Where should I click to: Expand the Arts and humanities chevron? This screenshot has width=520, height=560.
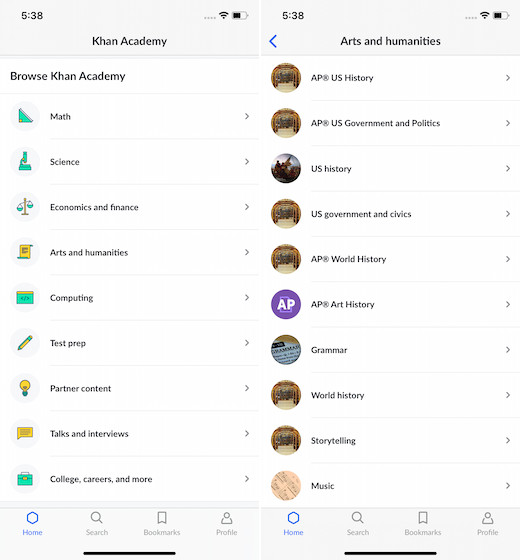(247, 252)
